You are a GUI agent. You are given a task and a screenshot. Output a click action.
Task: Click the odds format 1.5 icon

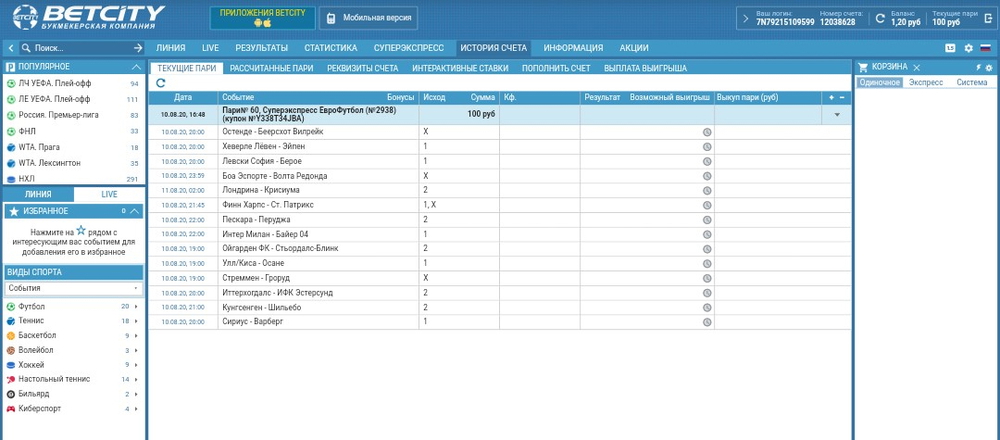pyautogui.click(x=950, y=48)
